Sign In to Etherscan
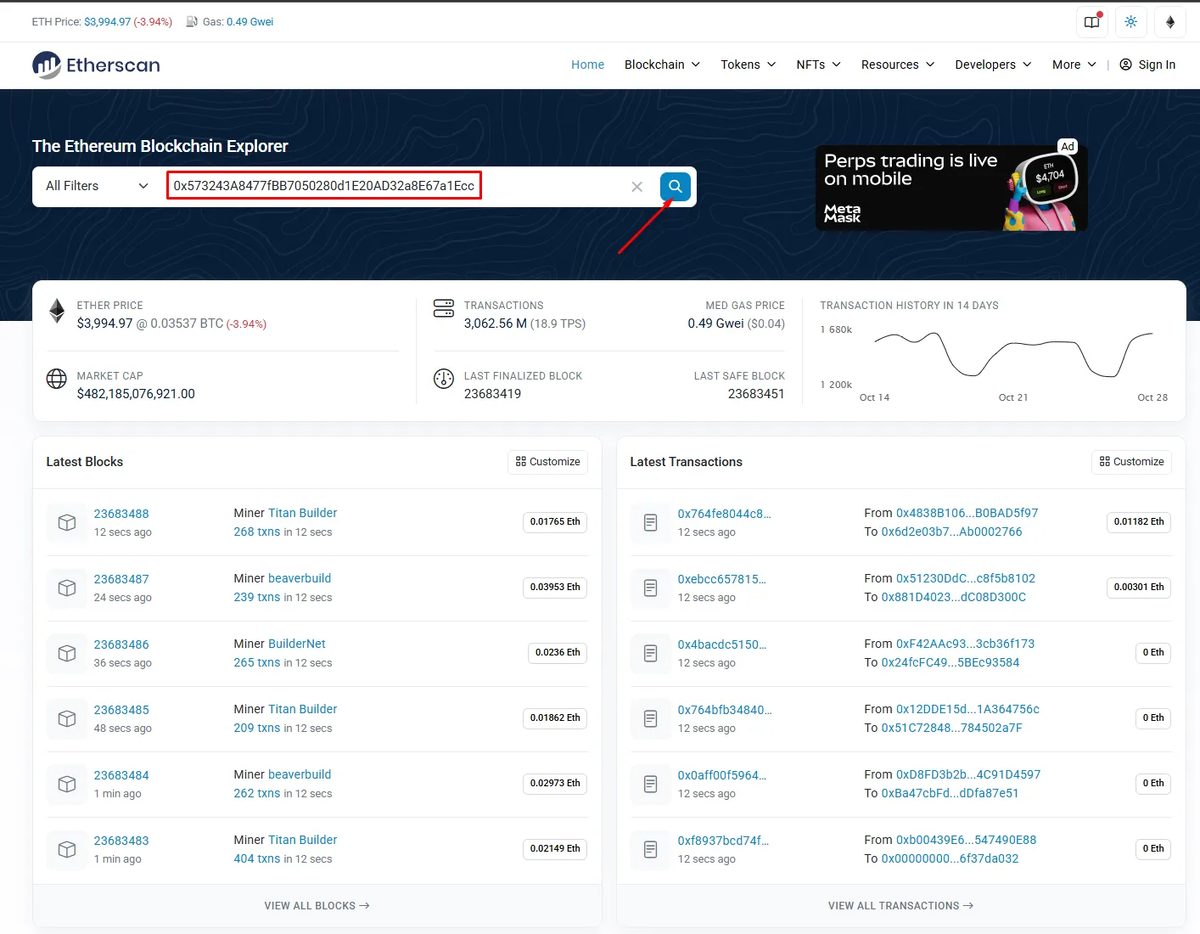 (x=1147, y=64)
